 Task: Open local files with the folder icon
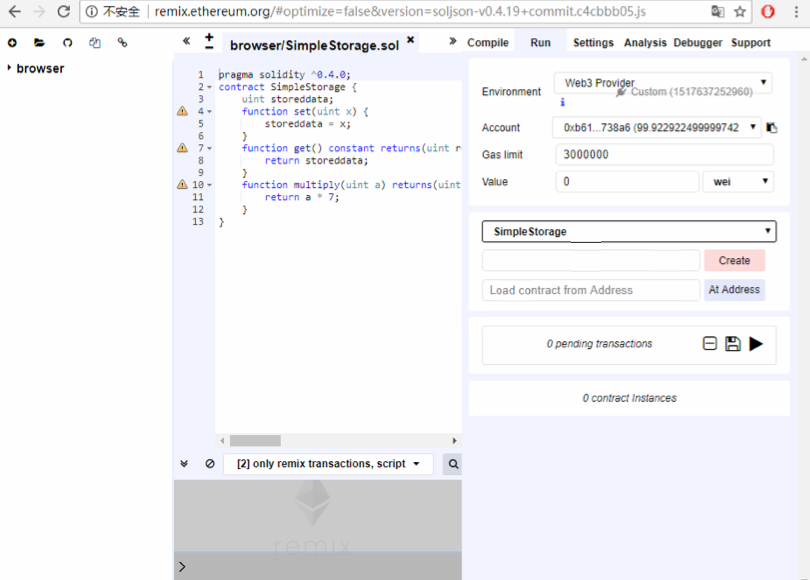tap(39, 43)
